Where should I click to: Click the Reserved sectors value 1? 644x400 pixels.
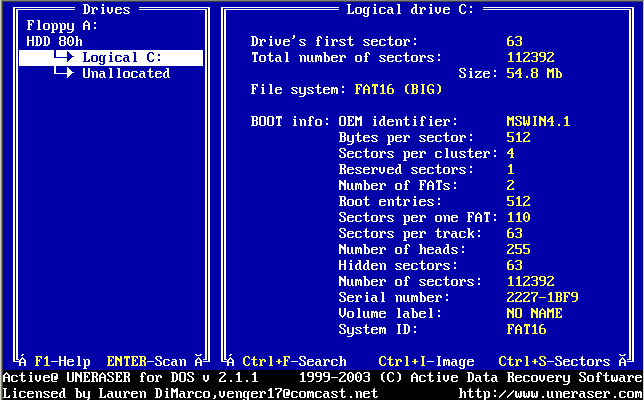pos(511,170)
